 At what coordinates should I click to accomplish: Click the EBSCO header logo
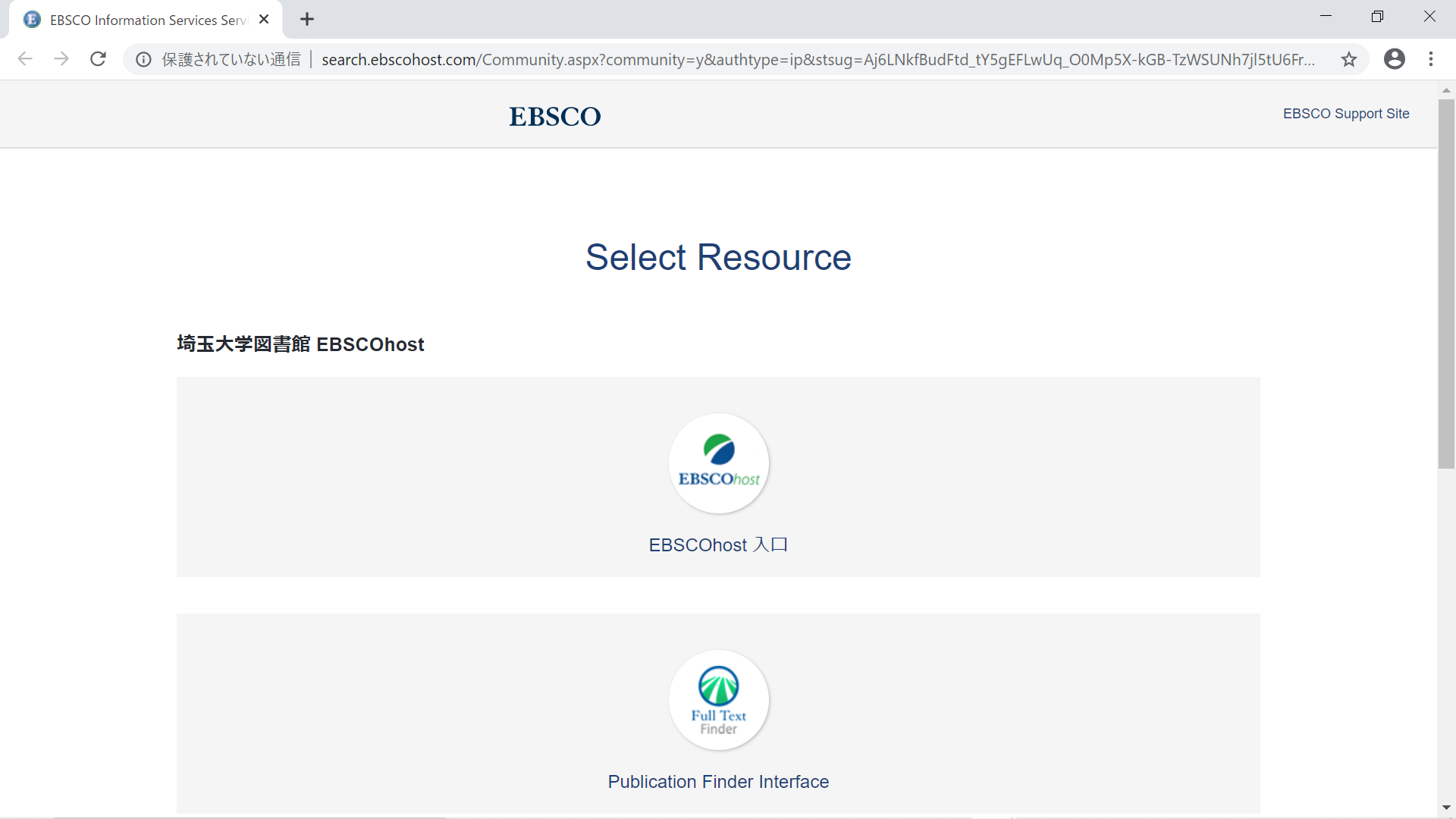coord(554,116)
